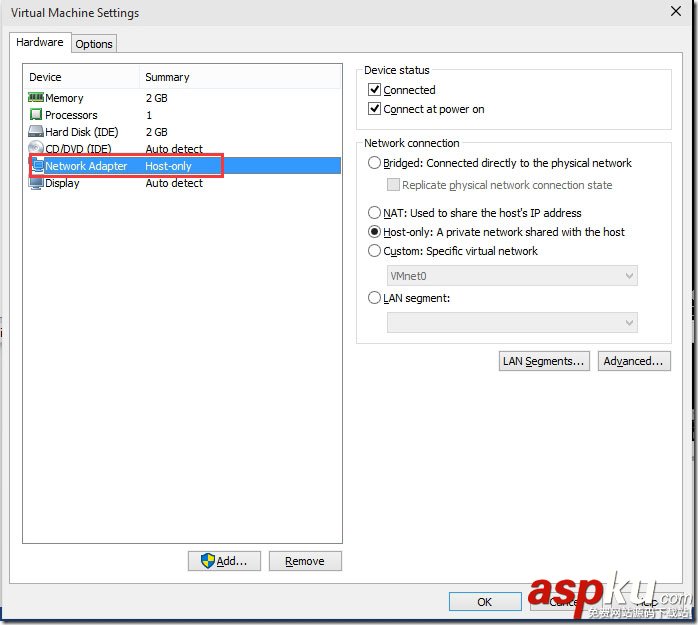This screenshot has width=698, height=625.
Task: Confirm settings with the OK button
Action: tap(485, 602)
